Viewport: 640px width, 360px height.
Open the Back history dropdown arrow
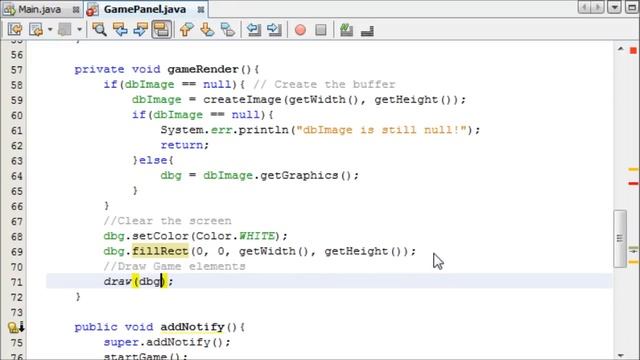(50, 29)
